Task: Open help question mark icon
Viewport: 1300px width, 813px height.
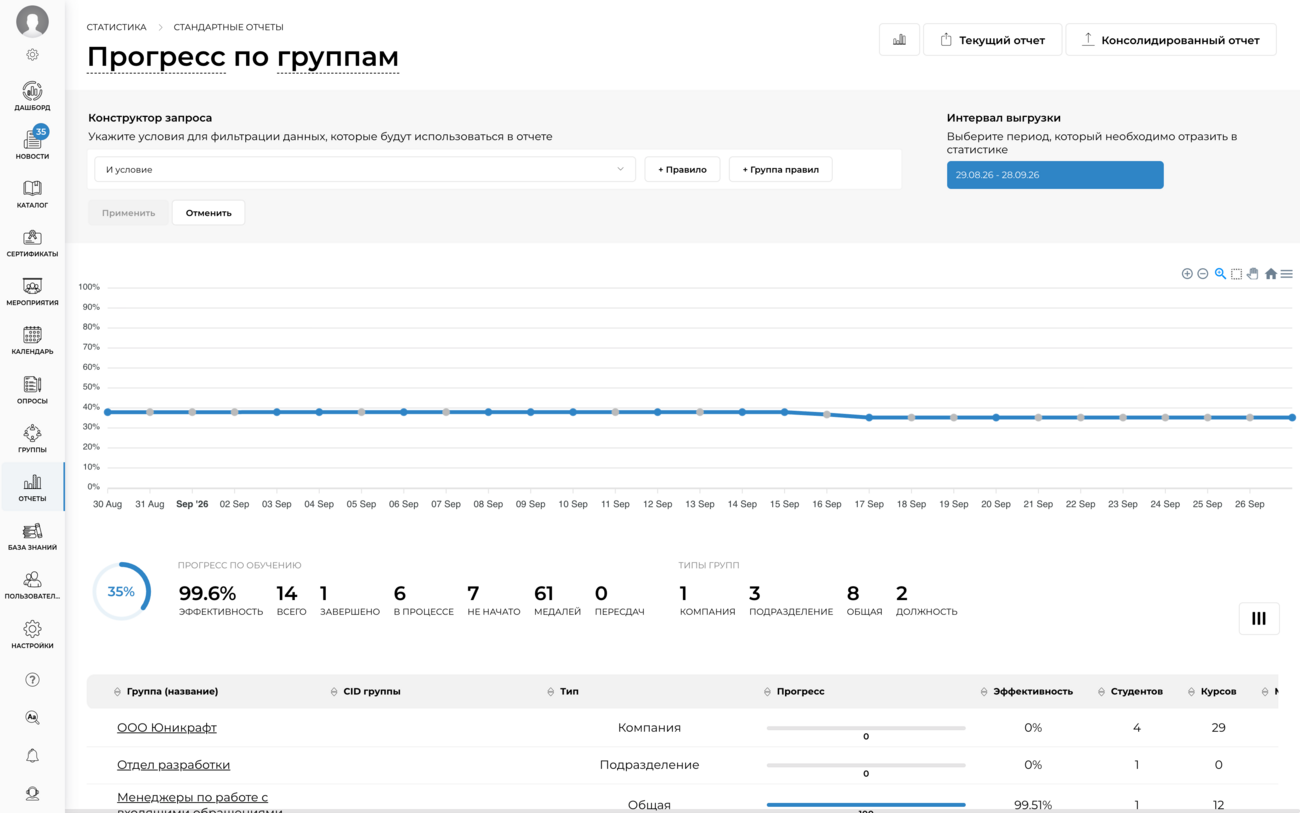Action: tap(32, 680)
